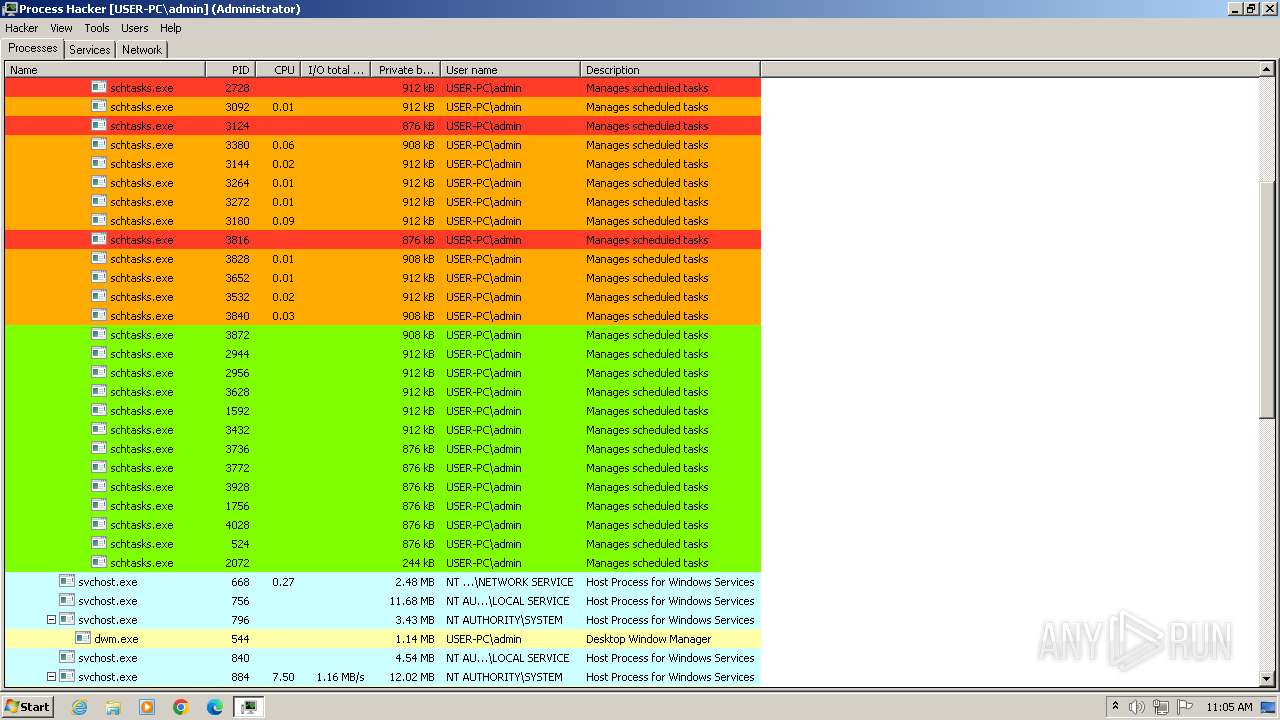Image resolution: width=1280 pixels, height=720 pixels.
Task: Click the schtasks.exe icon for PID 3872
Action: pos(99,334)
